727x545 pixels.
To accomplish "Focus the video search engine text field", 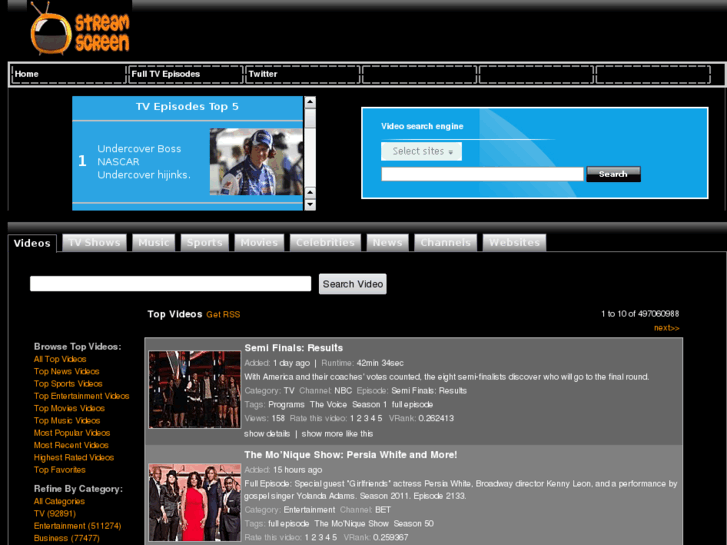I will 482,174.
